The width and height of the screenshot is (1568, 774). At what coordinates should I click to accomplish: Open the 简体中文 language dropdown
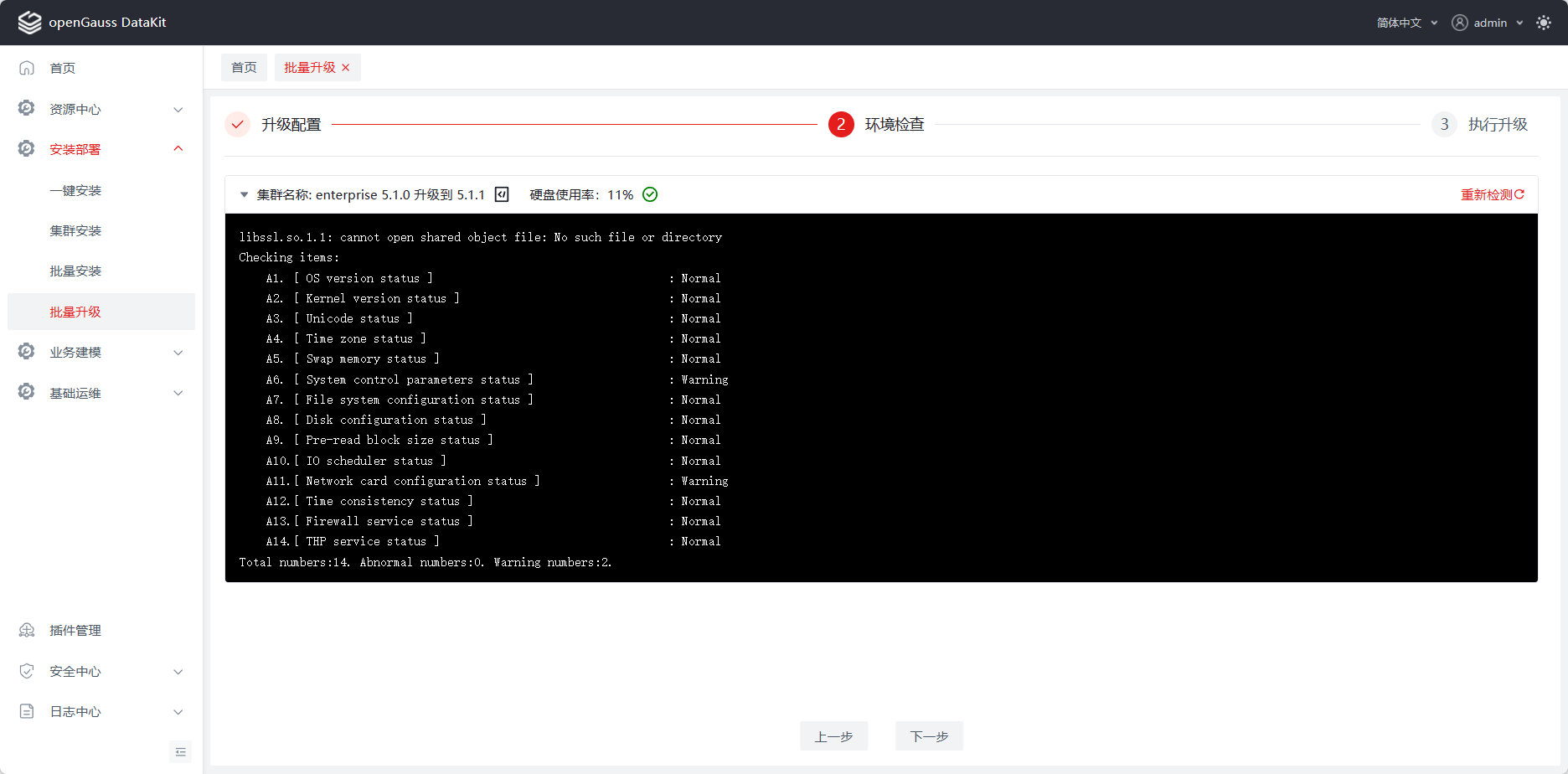coord(1406,23)
